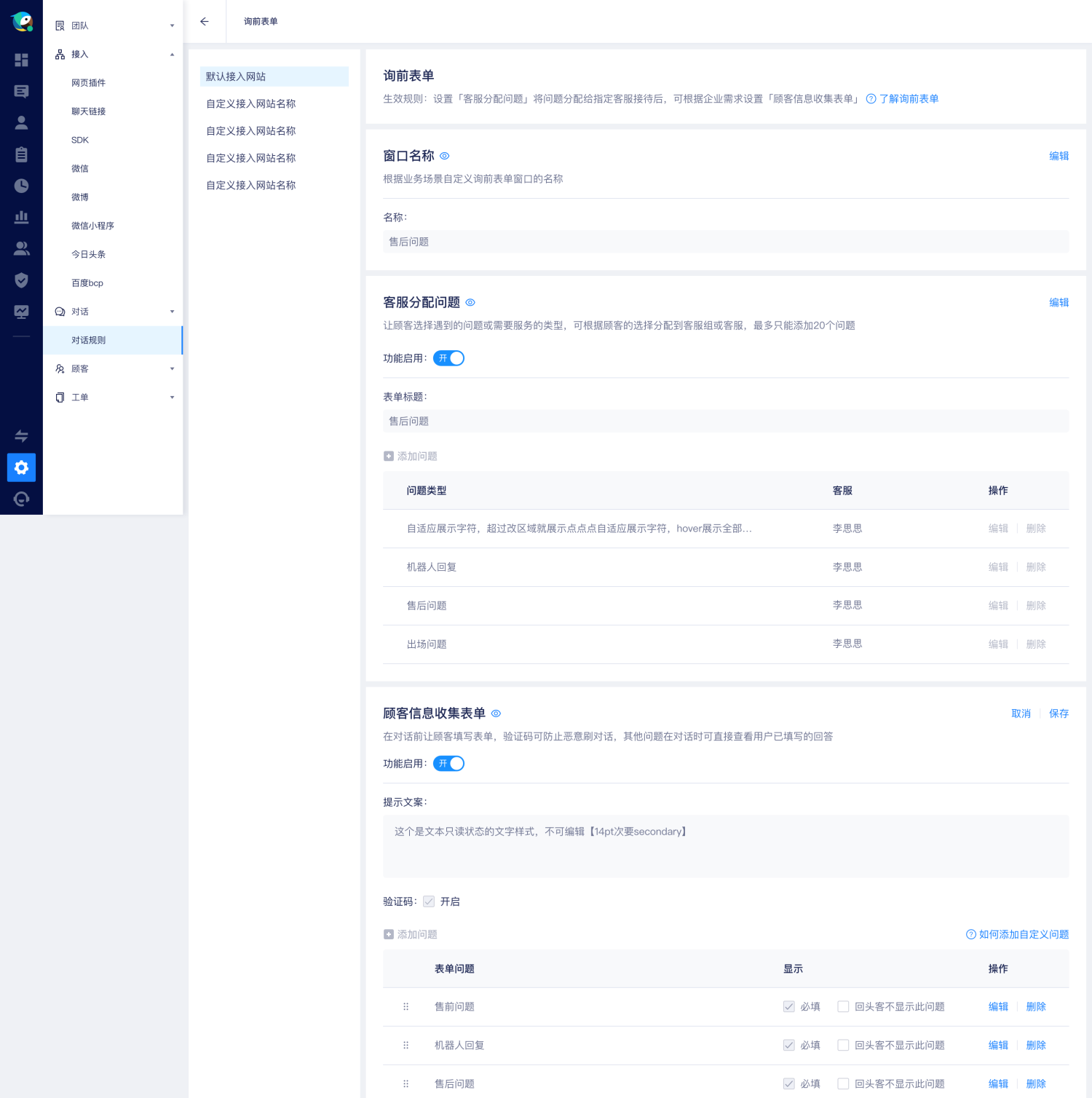
Task: Open 如何添加自定义问题 help link
Action: pyautogui.click(x=1024, y=934)
